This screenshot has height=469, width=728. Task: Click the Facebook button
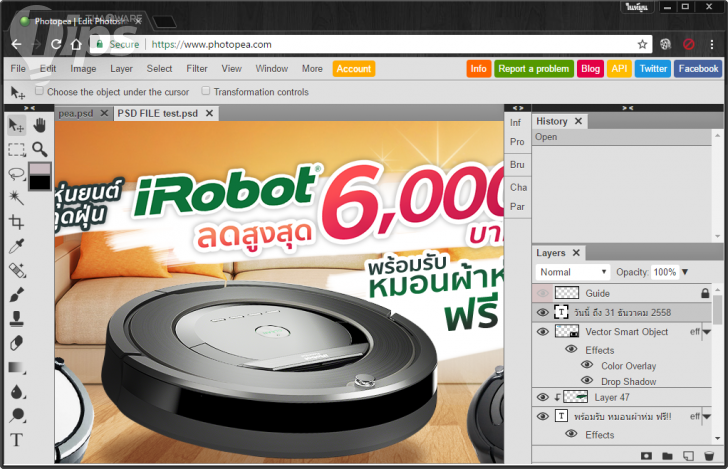pos(698,69)
